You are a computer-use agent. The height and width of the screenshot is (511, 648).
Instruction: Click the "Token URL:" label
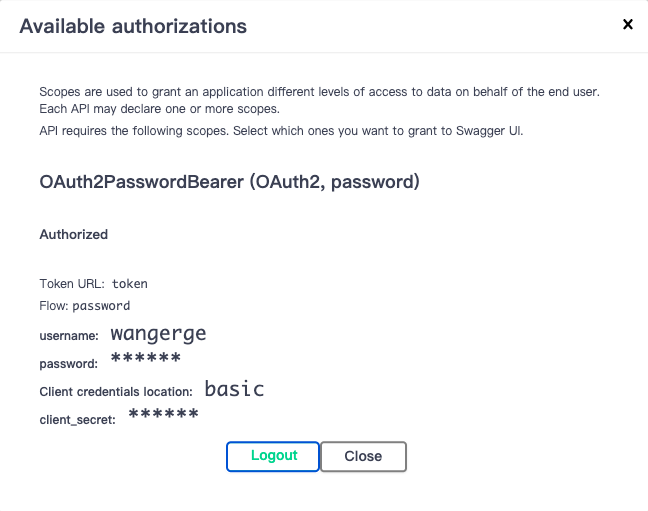(73, 284)
